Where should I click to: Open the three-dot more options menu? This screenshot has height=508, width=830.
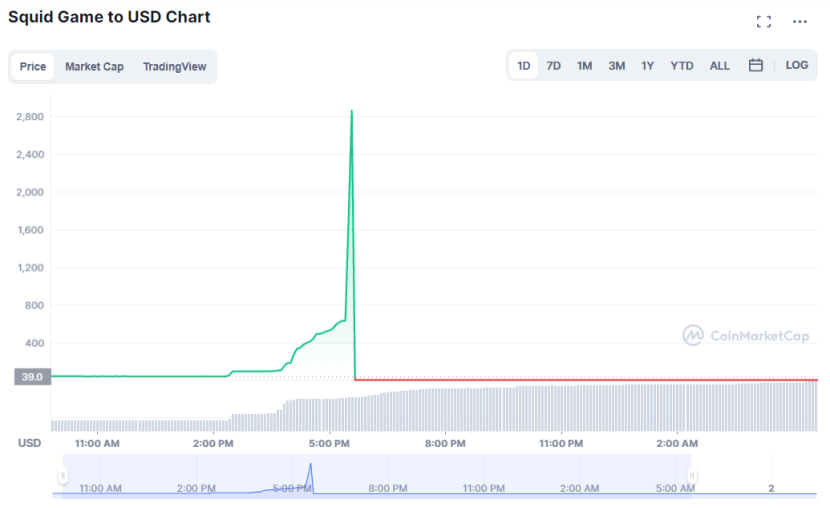[799, 22]
